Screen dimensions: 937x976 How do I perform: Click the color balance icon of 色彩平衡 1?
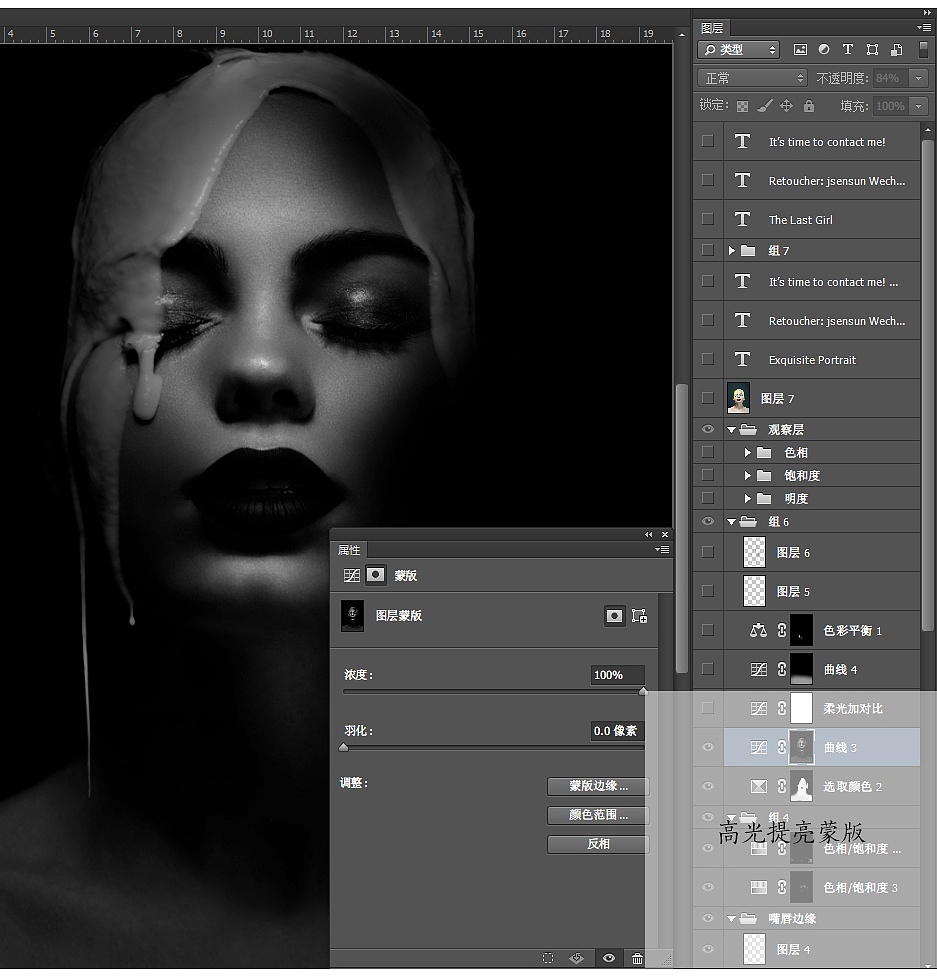tap(758, 631)
